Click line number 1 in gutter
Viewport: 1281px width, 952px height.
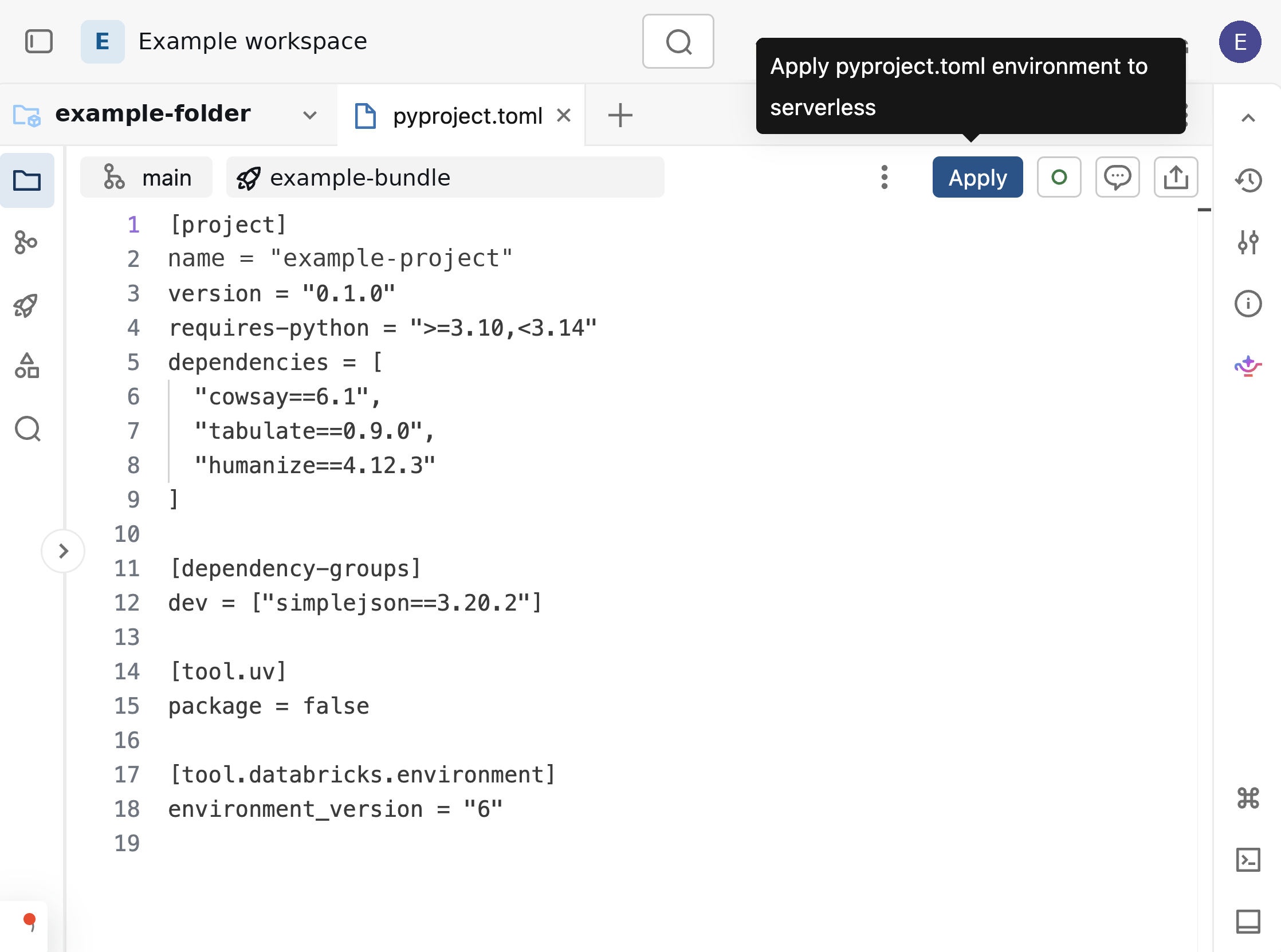(133, 225)
